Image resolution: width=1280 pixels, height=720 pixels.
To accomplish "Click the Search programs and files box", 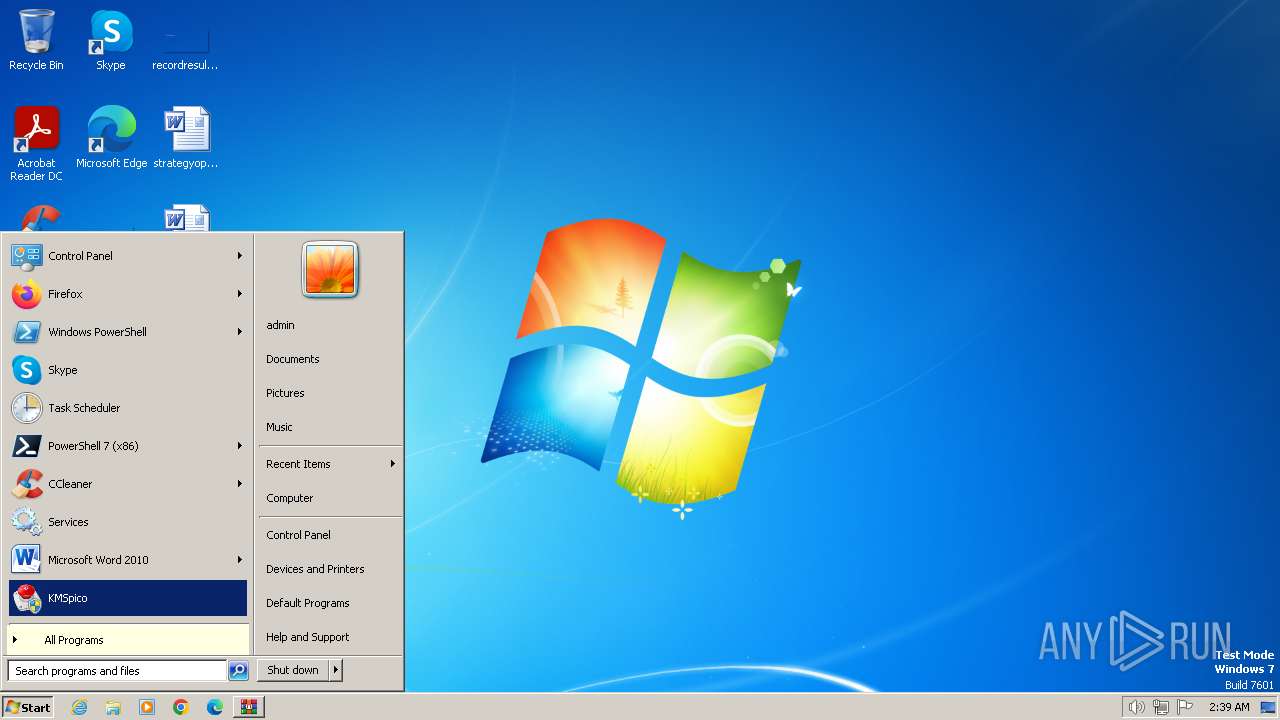I will click(x=117, y=671).
